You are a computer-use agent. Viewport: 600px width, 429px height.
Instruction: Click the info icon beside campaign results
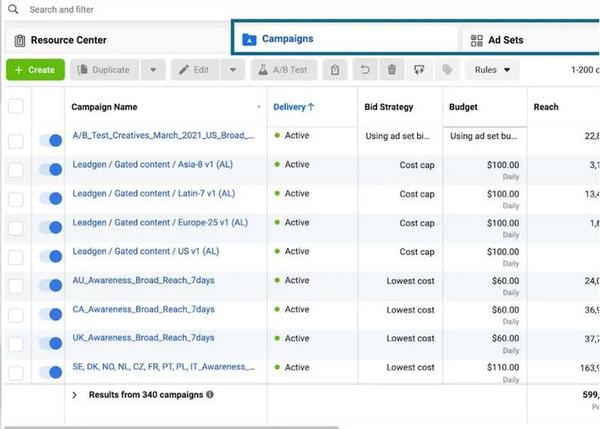click(x=210, y=395)
